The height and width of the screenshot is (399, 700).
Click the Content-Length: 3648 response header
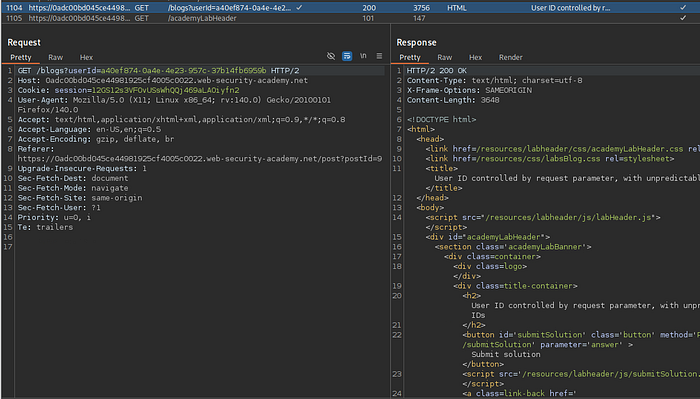[453, 100]
